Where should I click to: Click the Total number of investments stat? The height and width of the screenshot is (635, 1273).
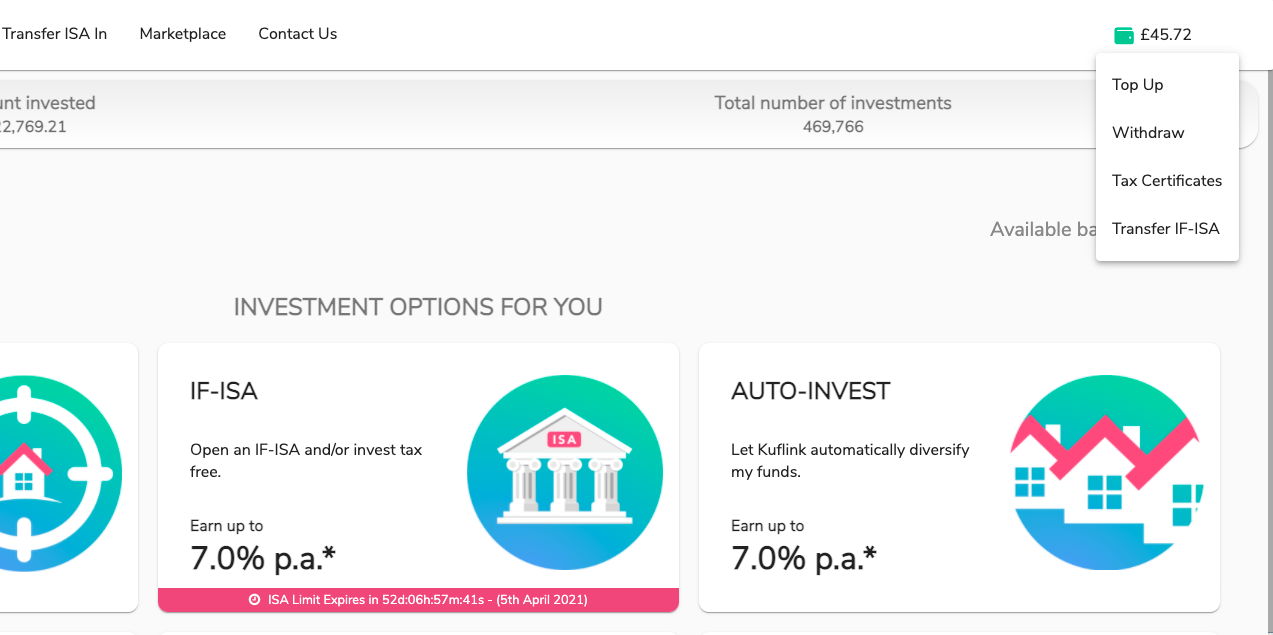pos(833,115)
